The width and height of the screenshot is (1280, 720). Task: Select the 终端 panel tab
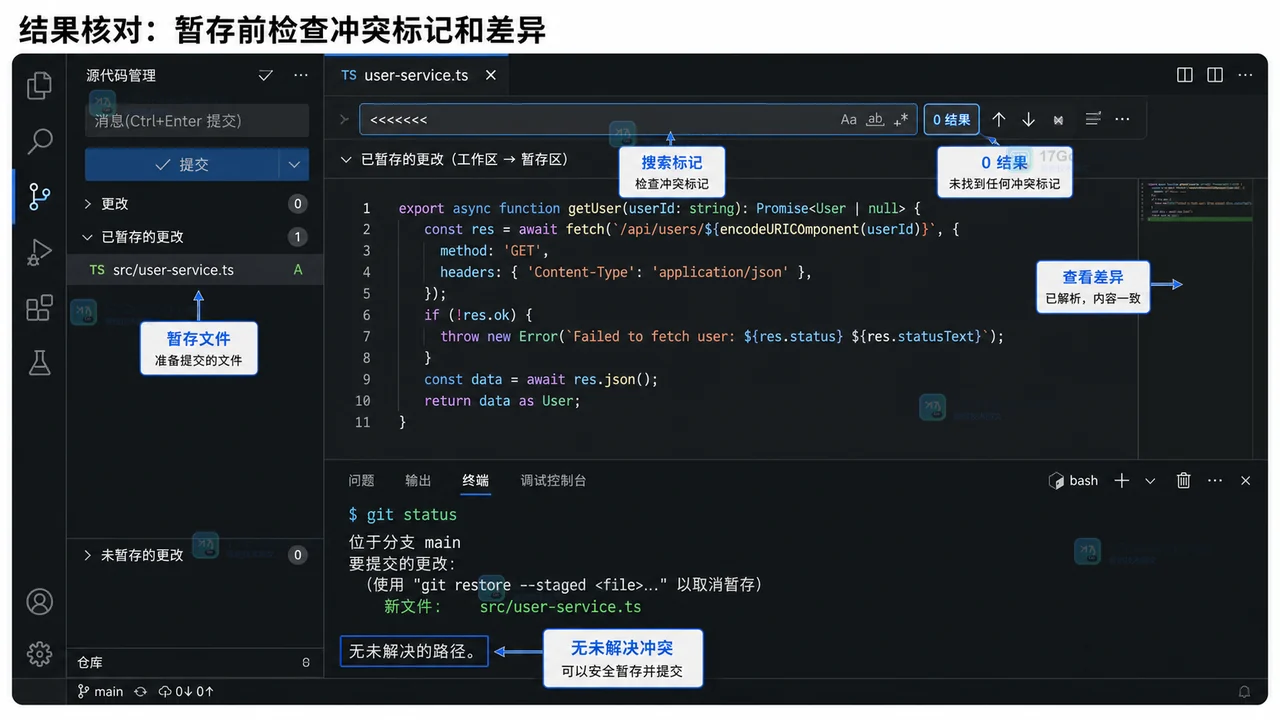[x=476, y=481]
